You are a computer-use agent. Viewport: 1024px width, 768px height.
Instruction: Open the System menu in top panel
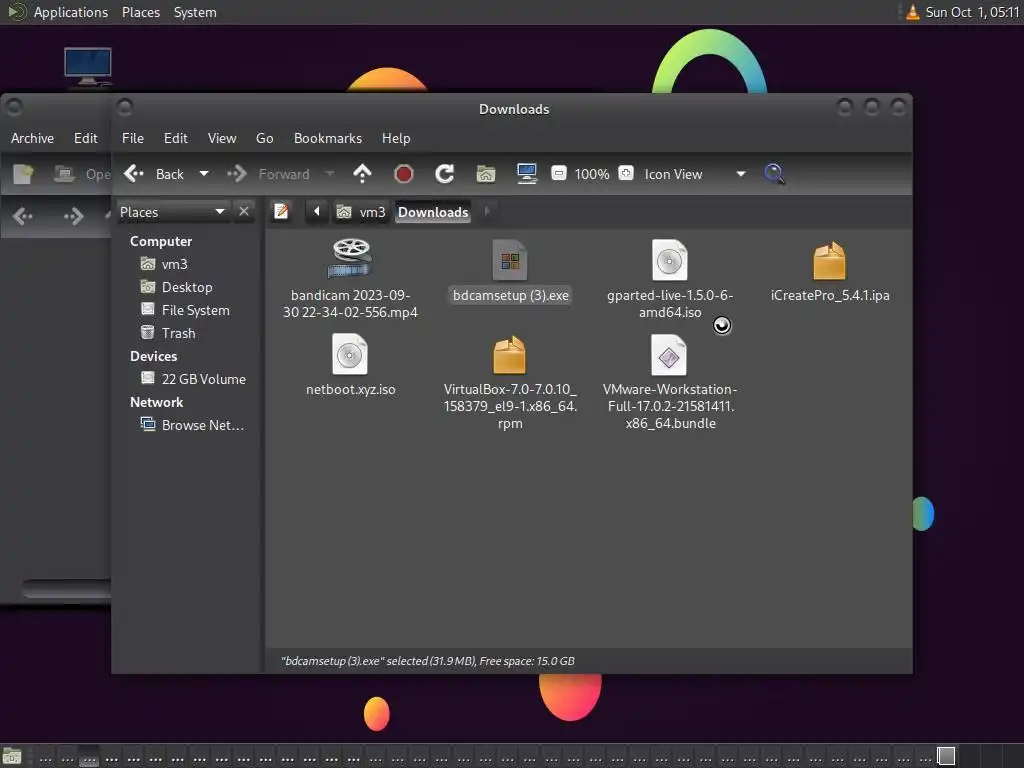click(x=195, y=12)
